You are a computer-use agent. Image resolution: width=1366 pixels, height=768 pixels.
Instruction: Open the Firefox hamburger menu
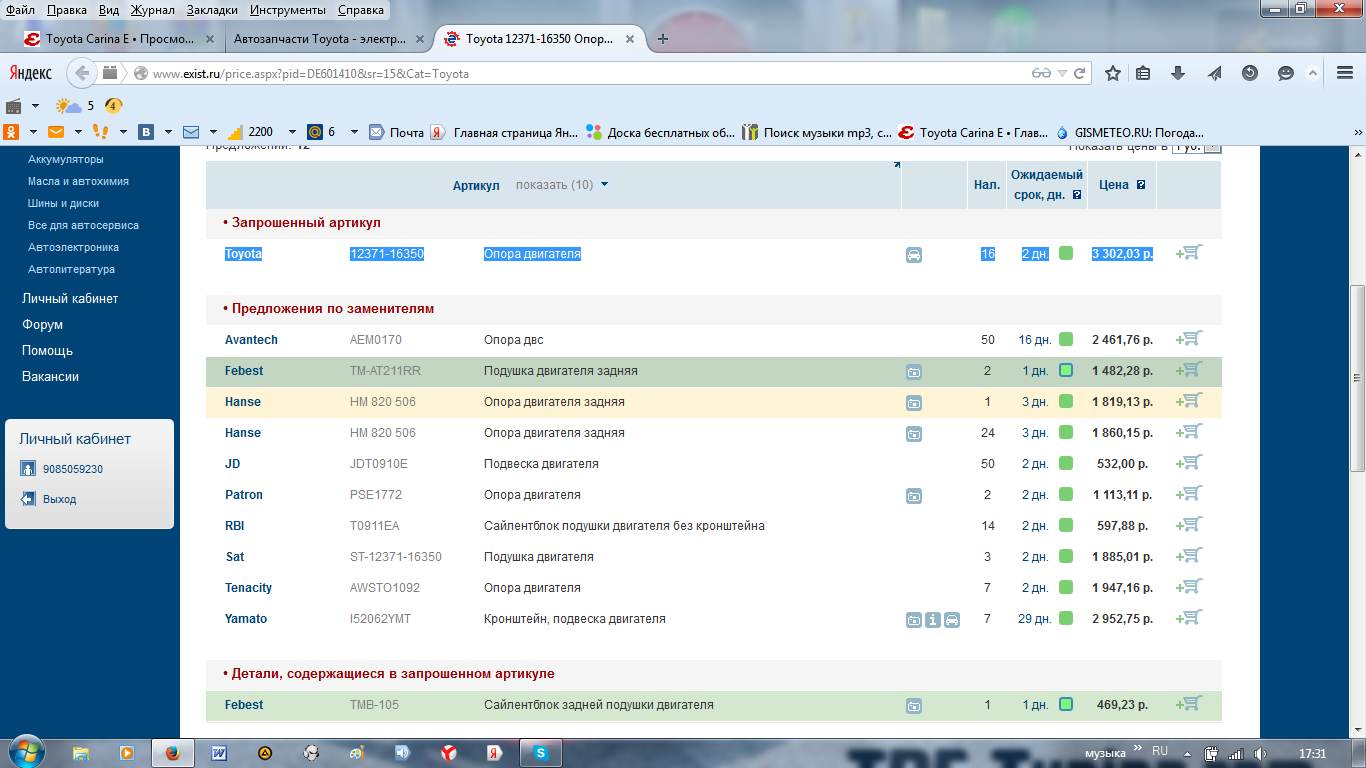pyautogui.click(x=1344, y=73)
